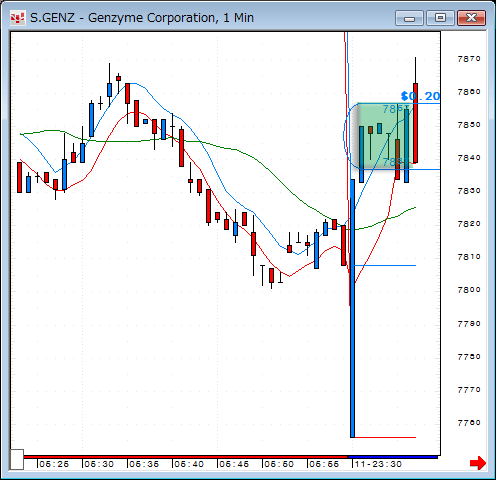Click the window title S.GENZ - Genzyme Corporation
This screenshot has height=480, width=496.
pyautogui.click(x=142, y=18)
